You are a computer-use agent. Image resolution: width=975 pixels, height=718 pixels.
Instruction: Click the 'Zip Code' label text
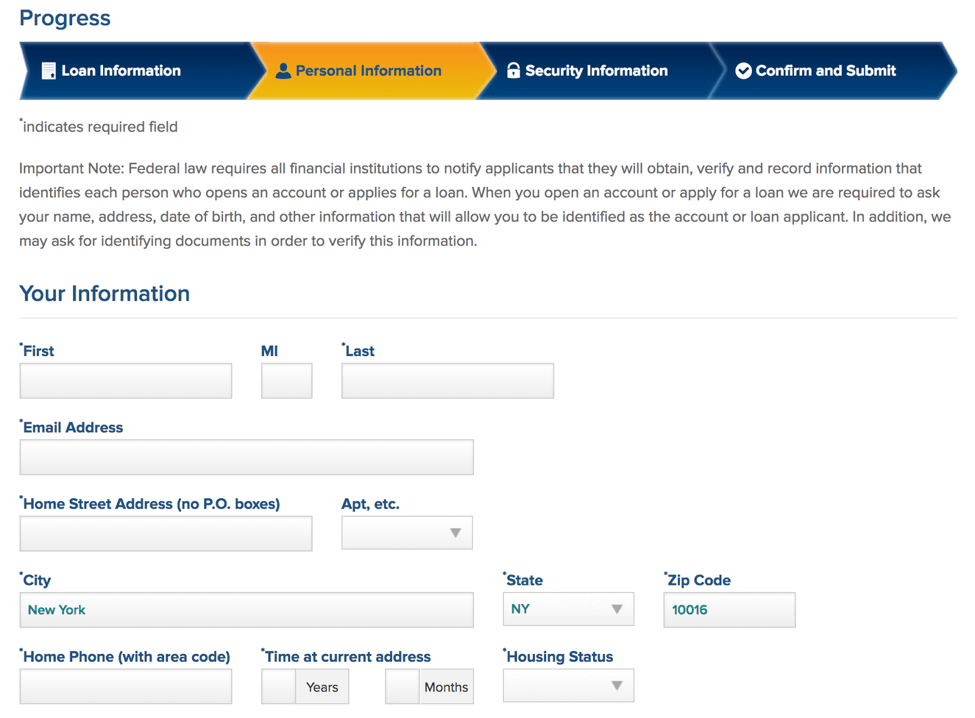click(697, 580)
